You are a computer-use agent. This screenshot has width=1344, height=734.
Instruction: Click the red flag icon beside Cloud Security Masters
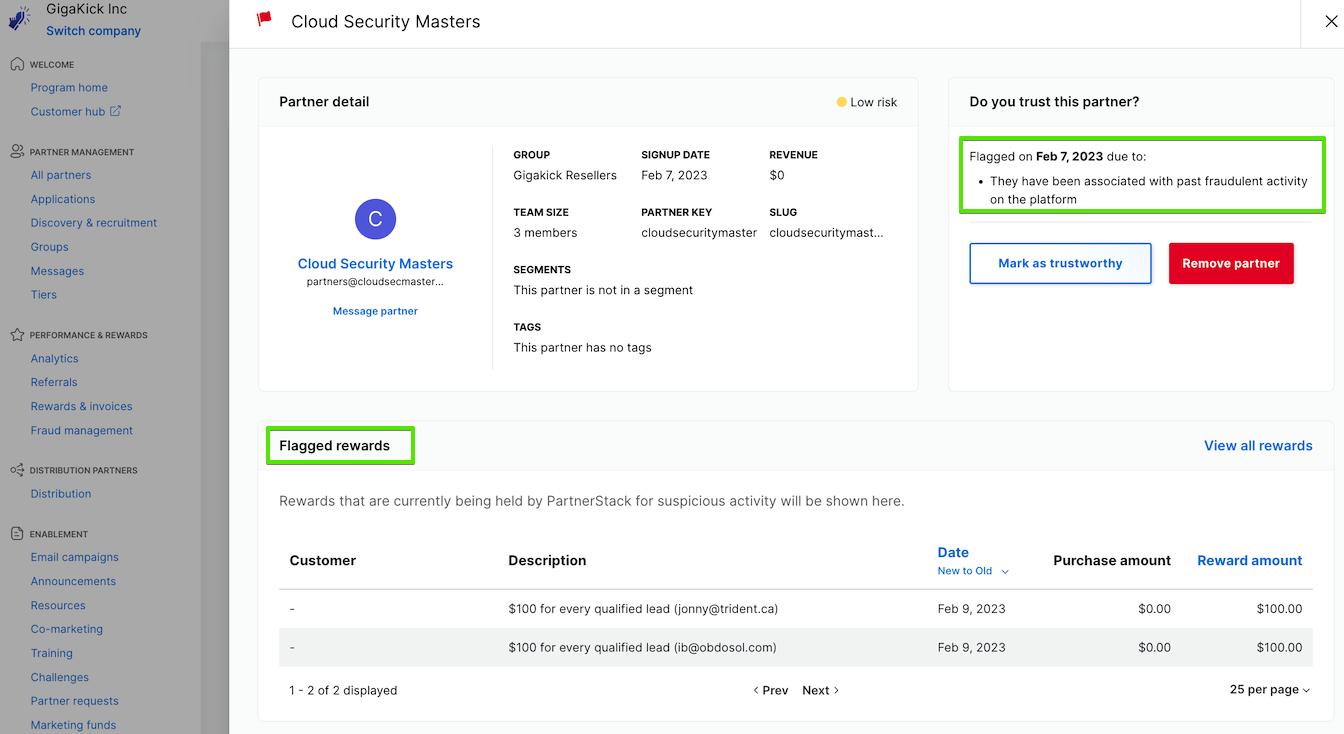point(264,20)
